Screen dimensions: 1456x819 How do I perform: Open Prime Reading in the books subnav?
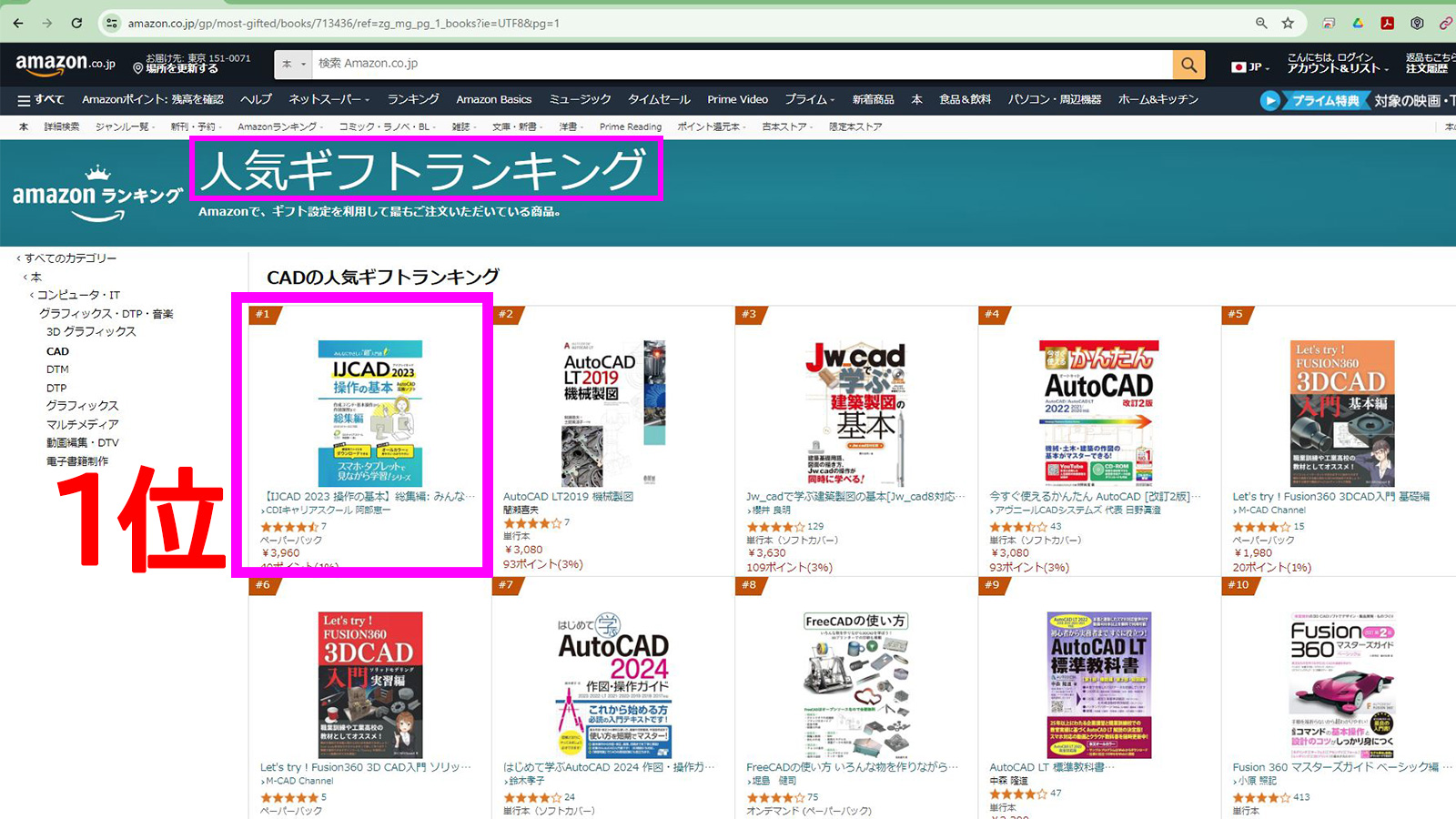click(x=631, y=126)
